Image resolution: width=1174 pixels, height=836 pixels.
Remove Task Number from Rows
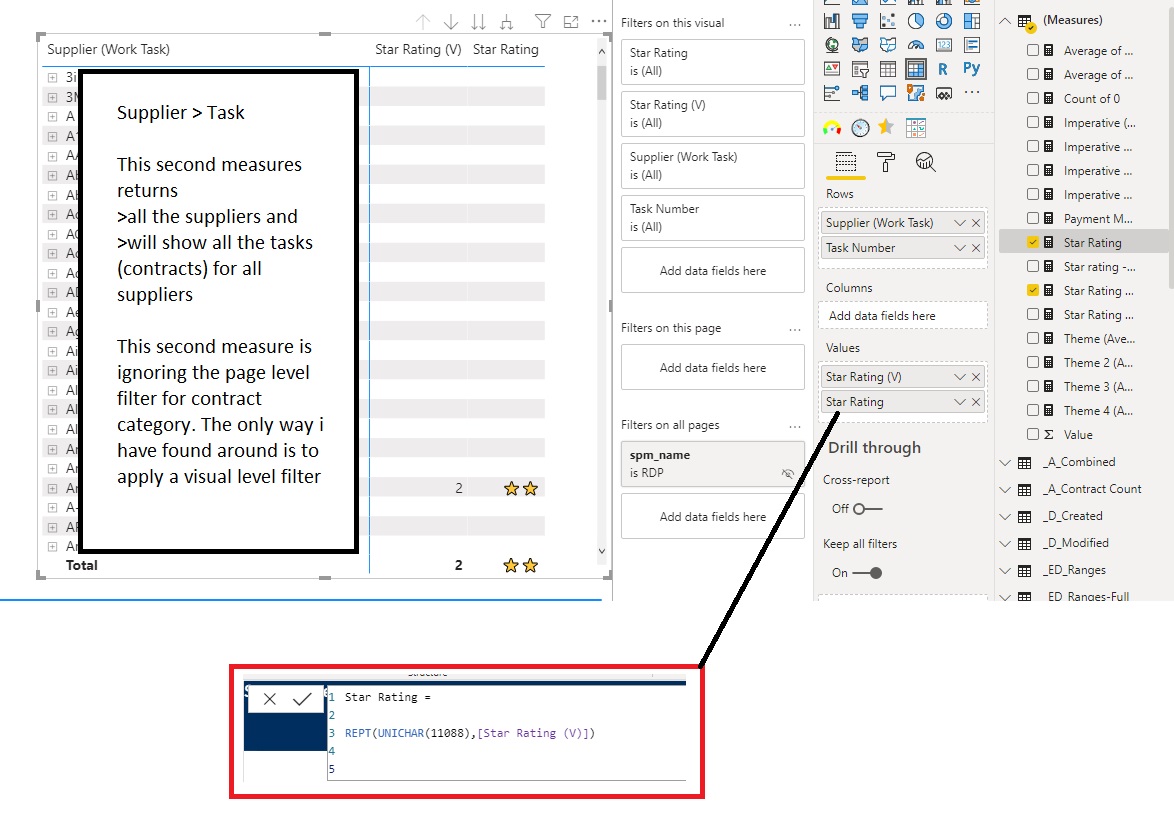(976, 248)
